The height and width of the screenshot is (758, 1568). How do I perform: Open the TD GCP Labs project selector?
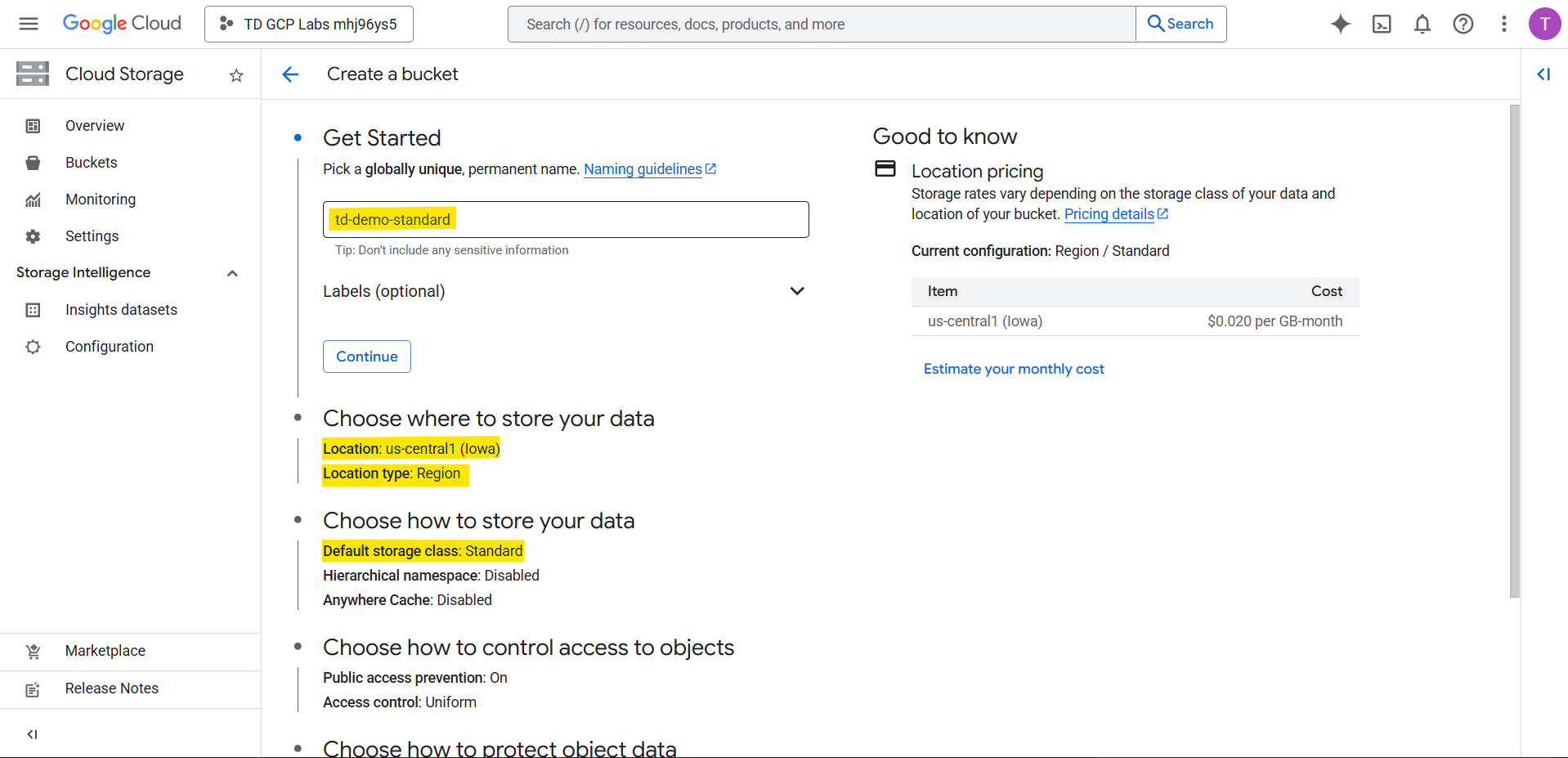pos(309,24)
